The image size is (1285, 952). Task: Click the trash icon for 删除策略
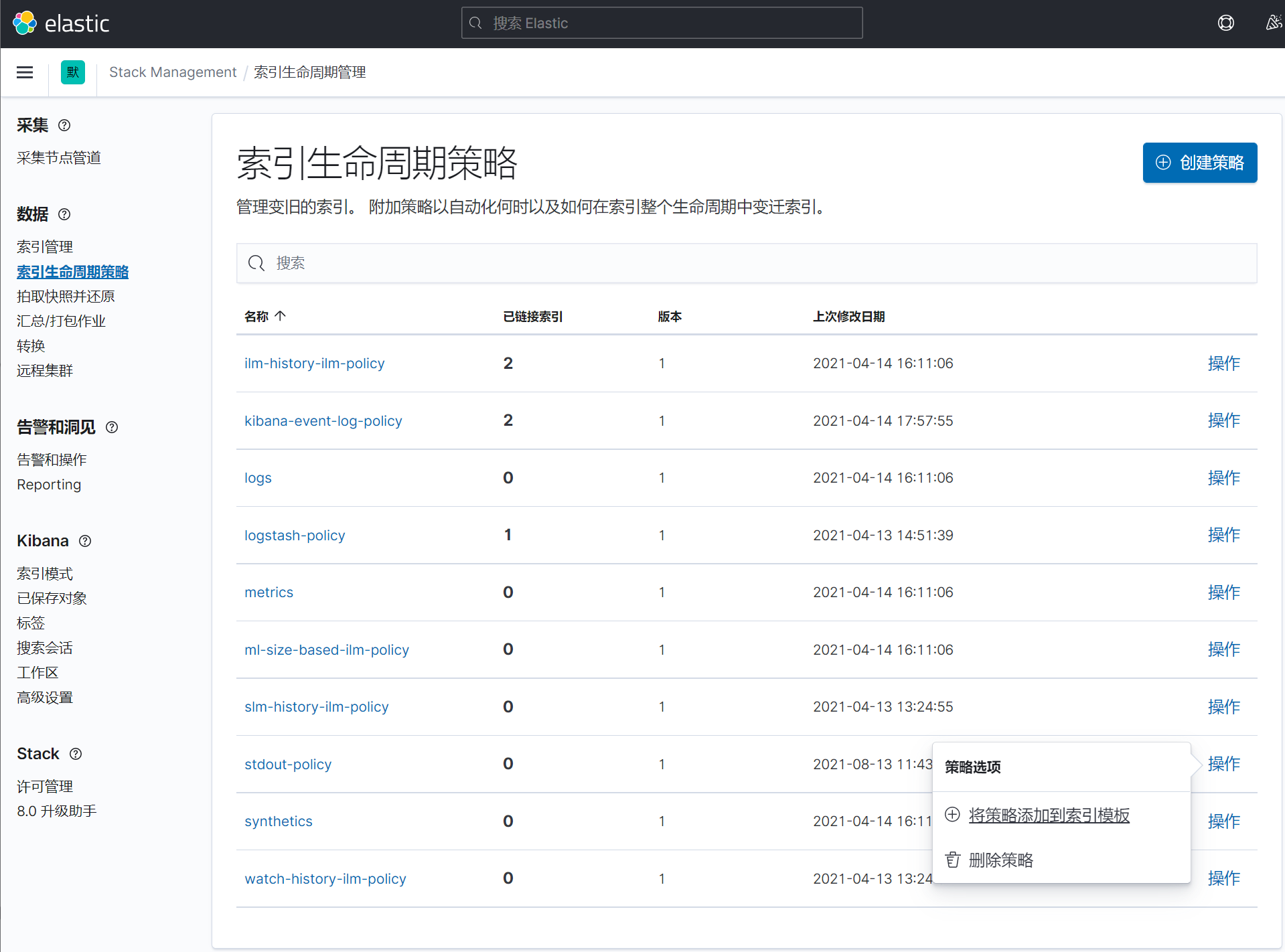click(952, 860)
